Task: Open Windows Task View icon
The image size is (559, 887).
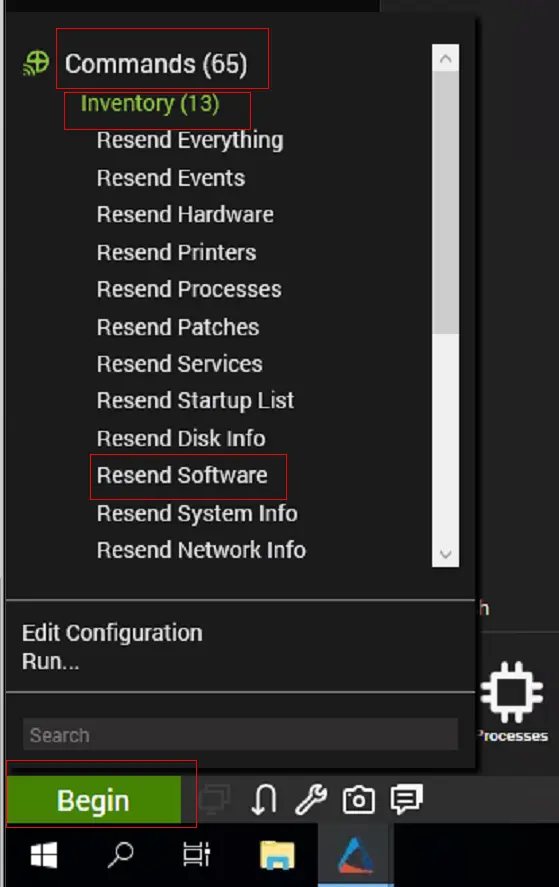Action: click(196, 854)
